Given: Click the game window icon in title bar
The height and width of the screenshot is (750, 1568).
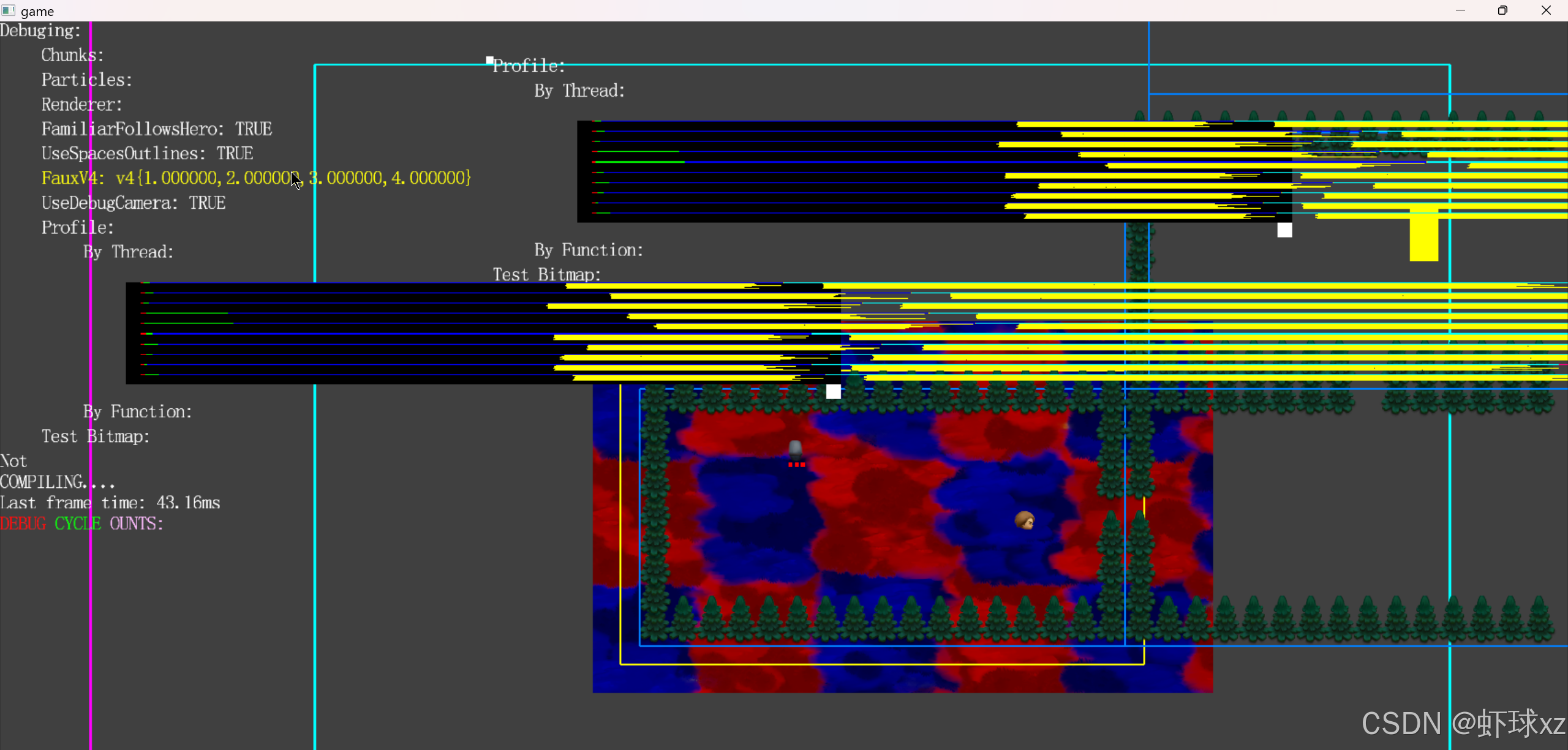Looking at the screenshot, I should click(9, 10).
